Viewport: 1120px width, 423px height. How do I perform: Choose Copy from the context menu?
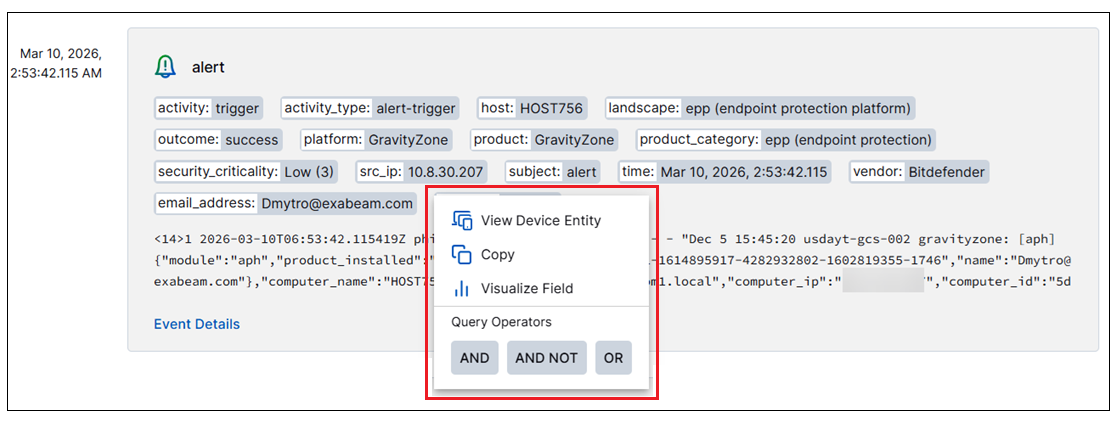[541, 254]
